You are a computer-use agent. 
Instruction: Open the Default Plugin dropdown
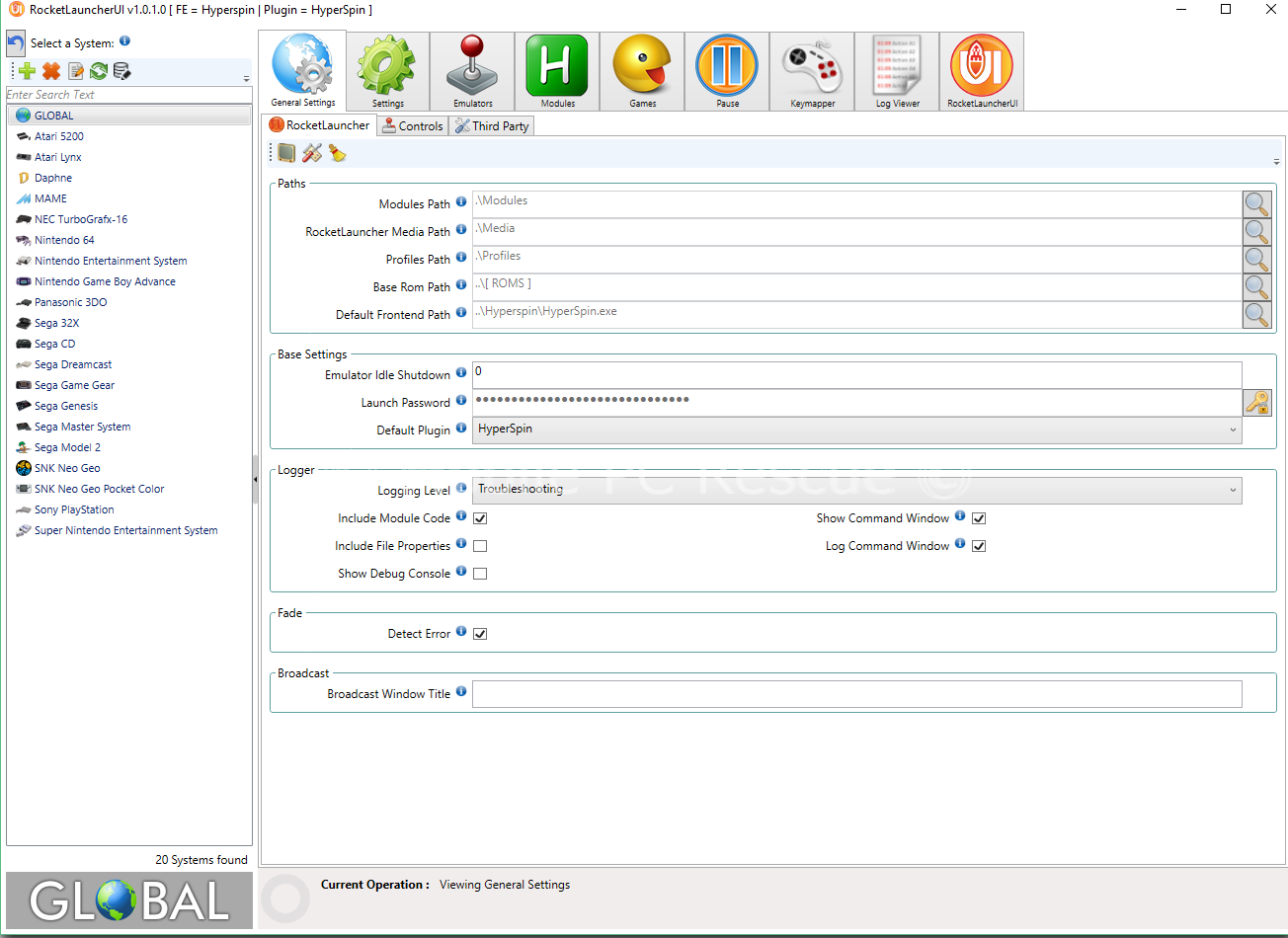(x=856, y=430)
